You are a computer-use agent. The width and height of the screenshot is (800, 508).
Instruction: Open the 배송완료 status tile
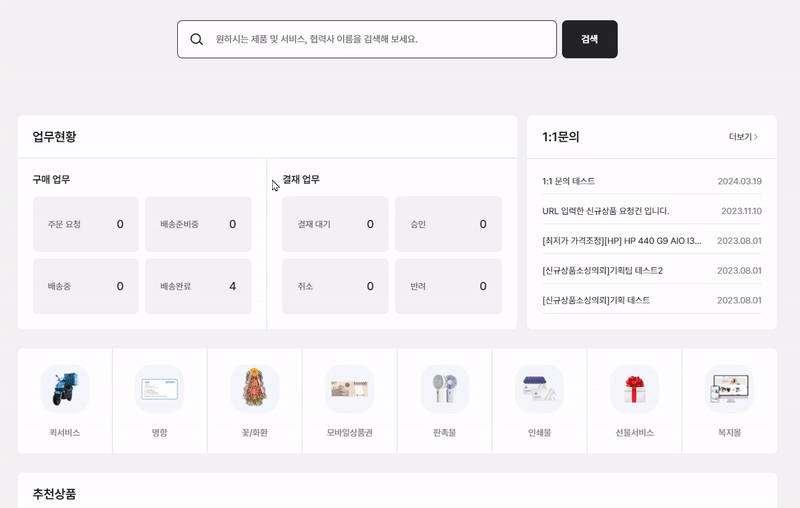coord(198,286)
